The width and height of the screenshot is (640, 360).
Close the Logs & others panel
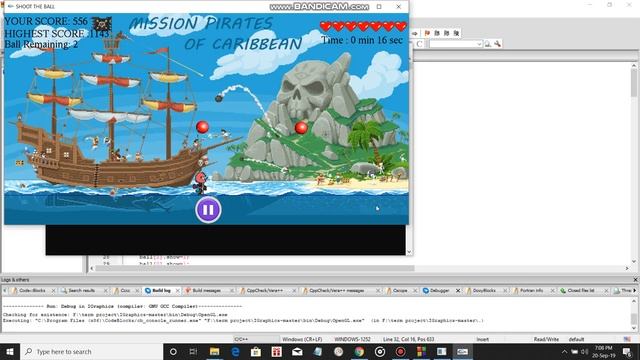tap(635, 280)
